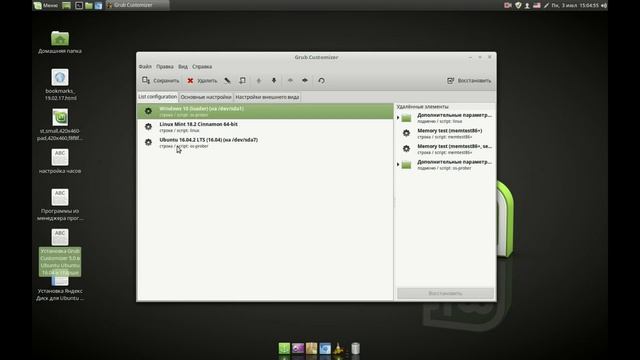Screen dimensions: 640x360
Task: Switch to Настройки внешнего вида tab
Action: click(x=267, y=97)
